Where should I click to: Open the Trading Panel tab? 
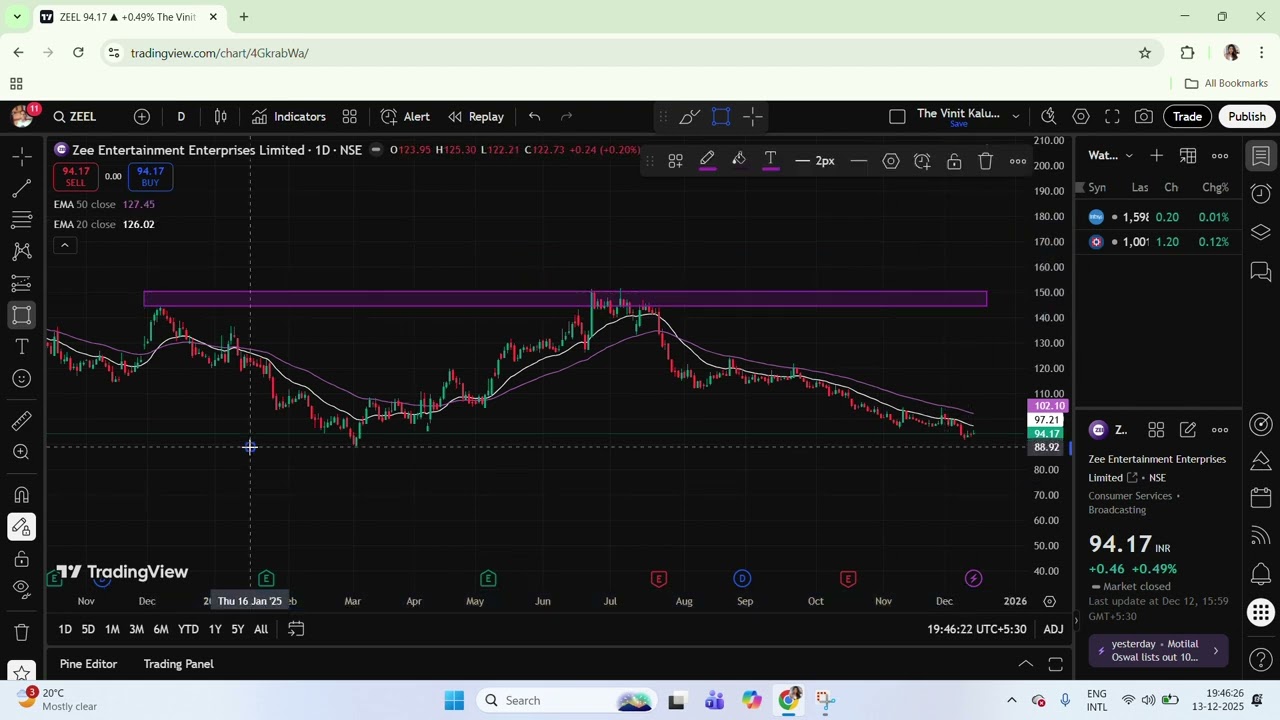[178, 664]
